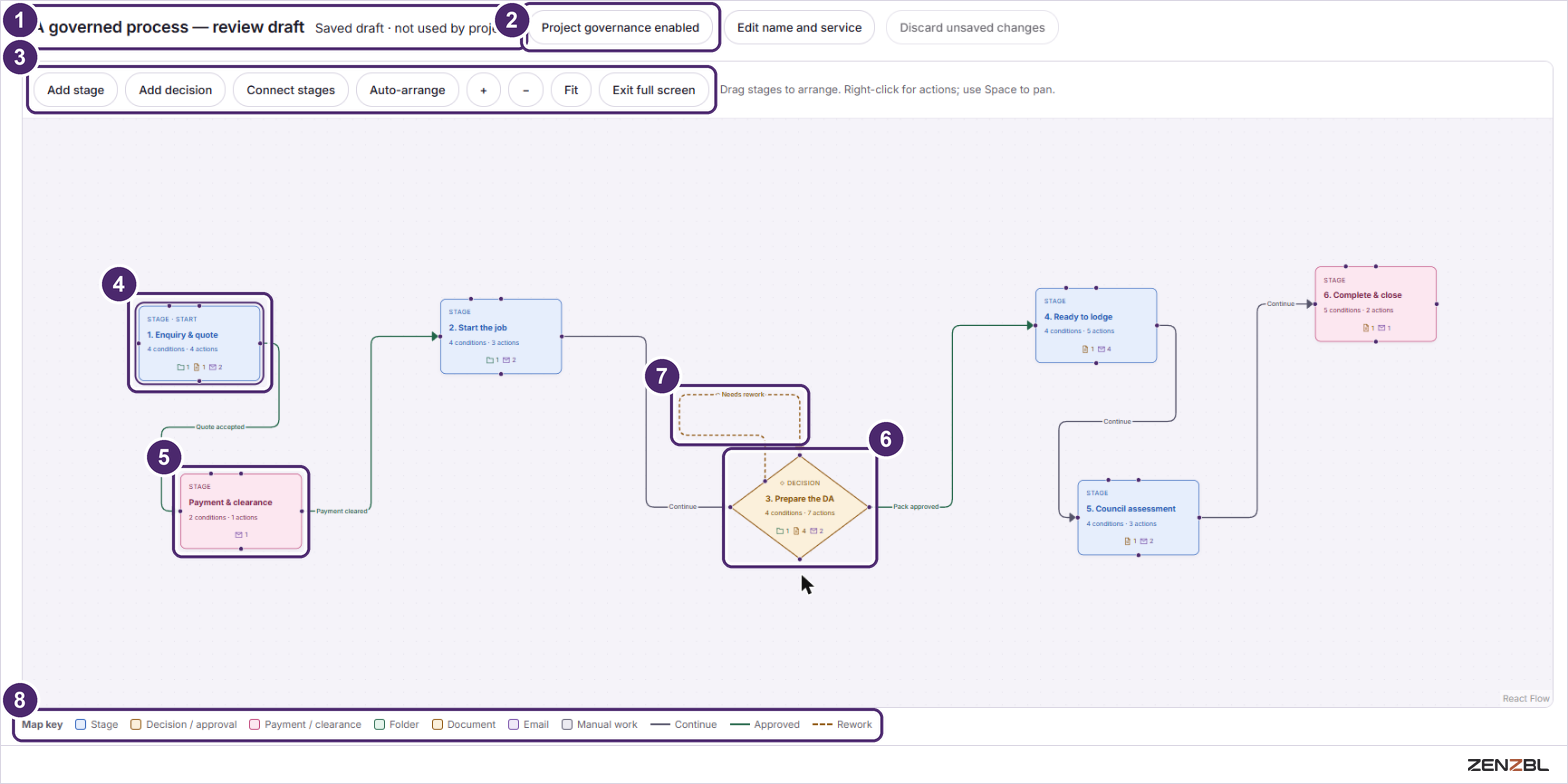Select the 5. Council assessment stage

[x=1138, y=517]
